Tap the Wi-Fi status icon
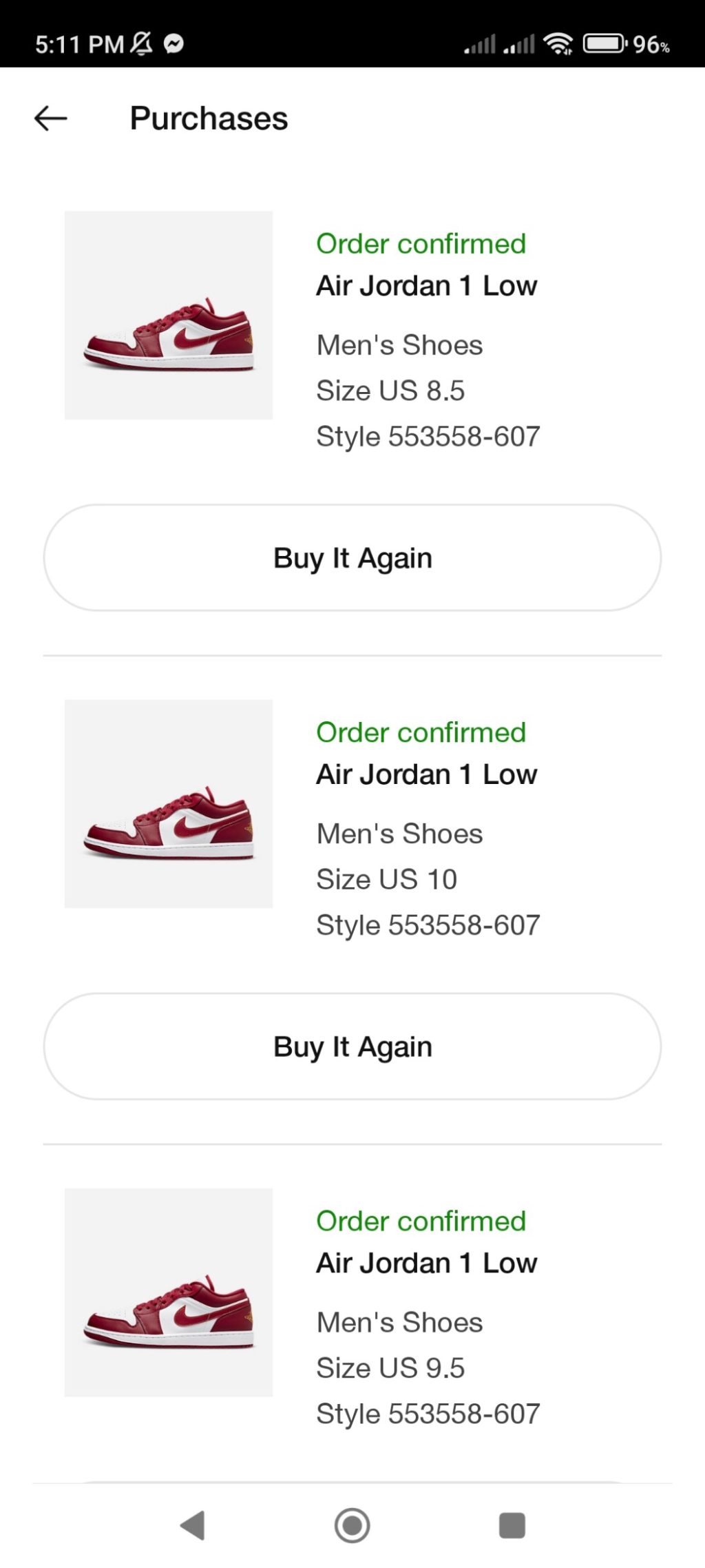The image size is (705, 1568). pyautogui.click(x=558, y=44)
